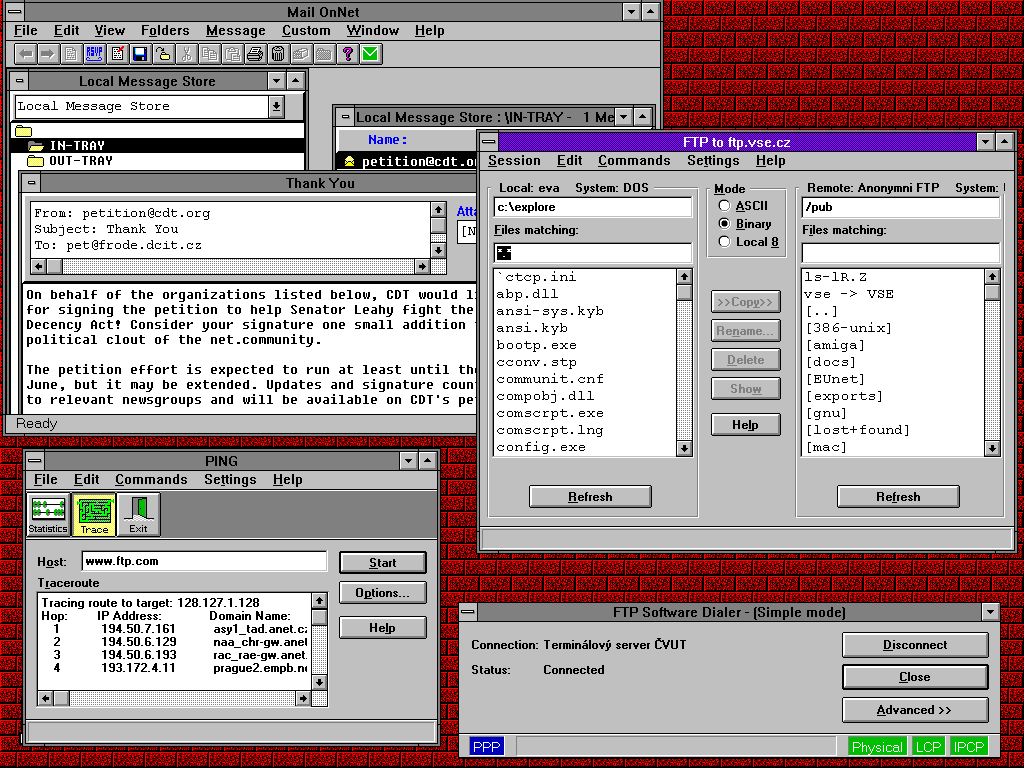This screenshot has width=1024, height=768.
Task: Click the printer icon in Mail toolbar
Action: point(255,54)
